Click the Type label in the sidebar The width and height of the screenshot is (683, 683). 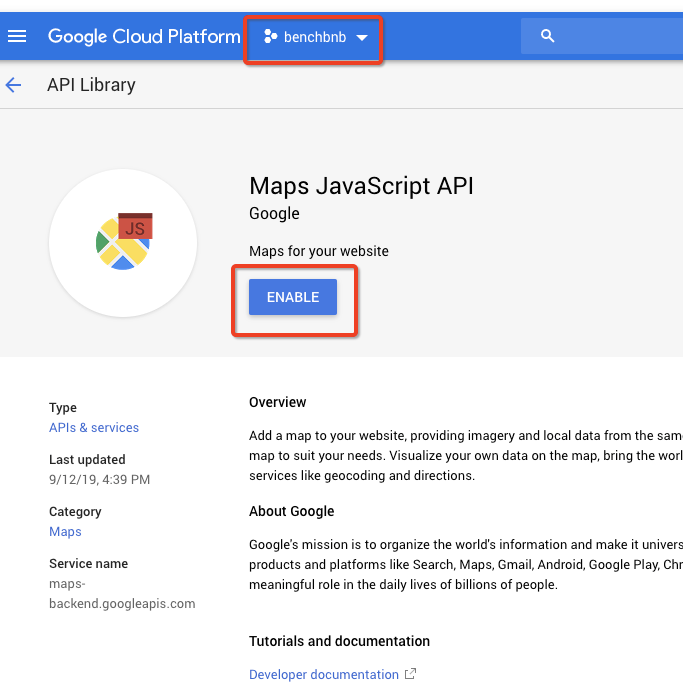[x=63, y=408]
